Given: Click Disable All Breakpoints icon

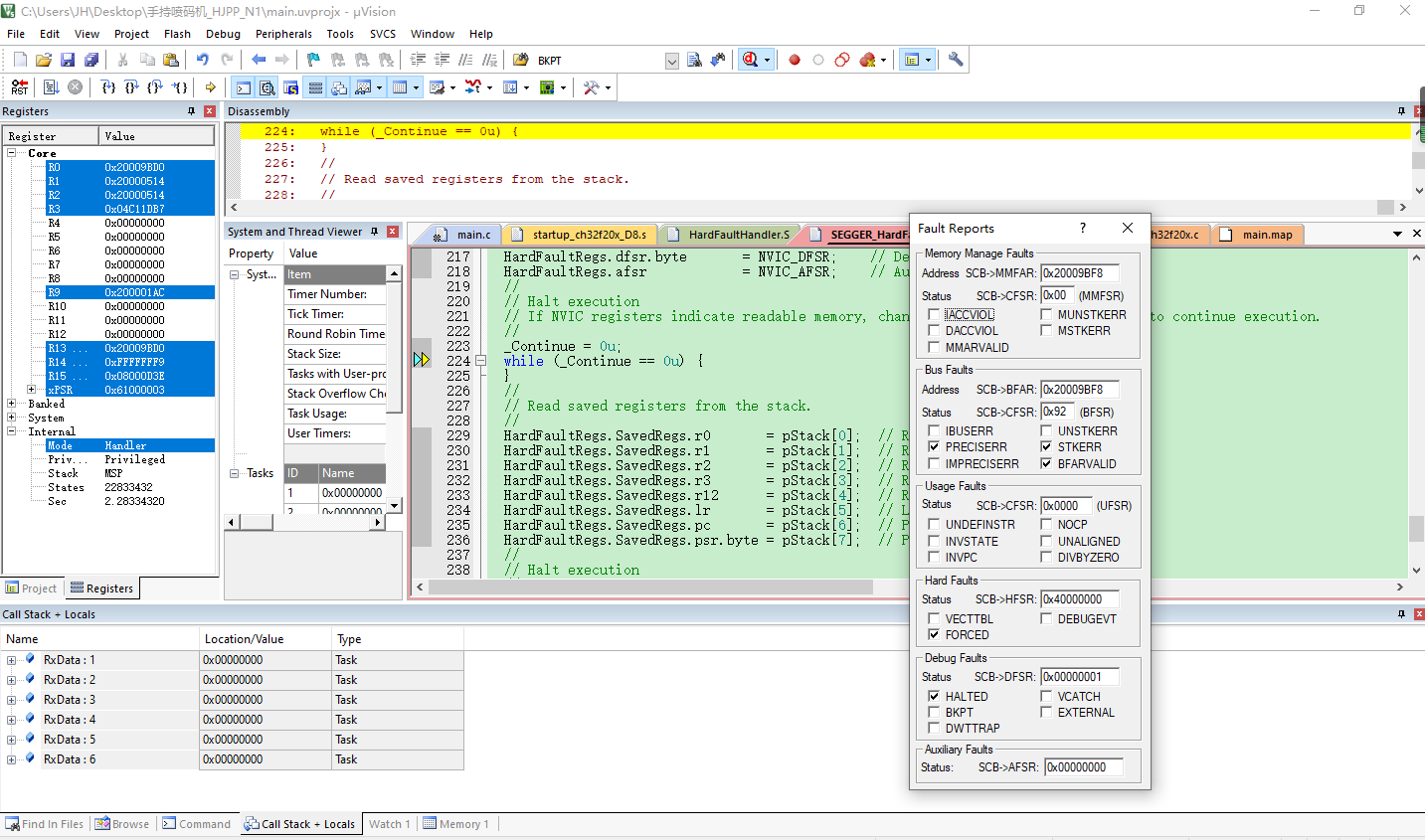Looking at the screenshot, I should [842, 60].
